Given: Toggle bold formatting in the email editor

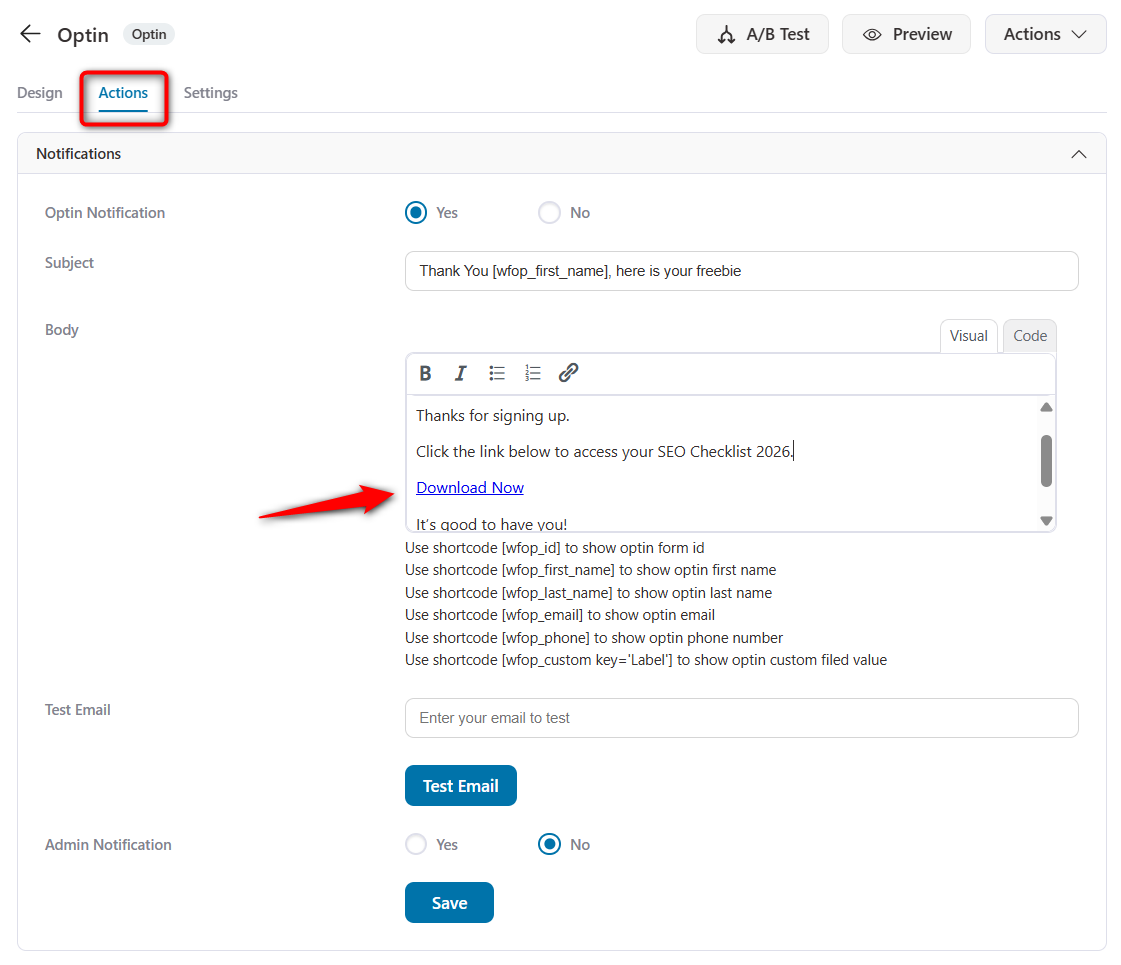Looking at the screenshot, I should (425, 372).
